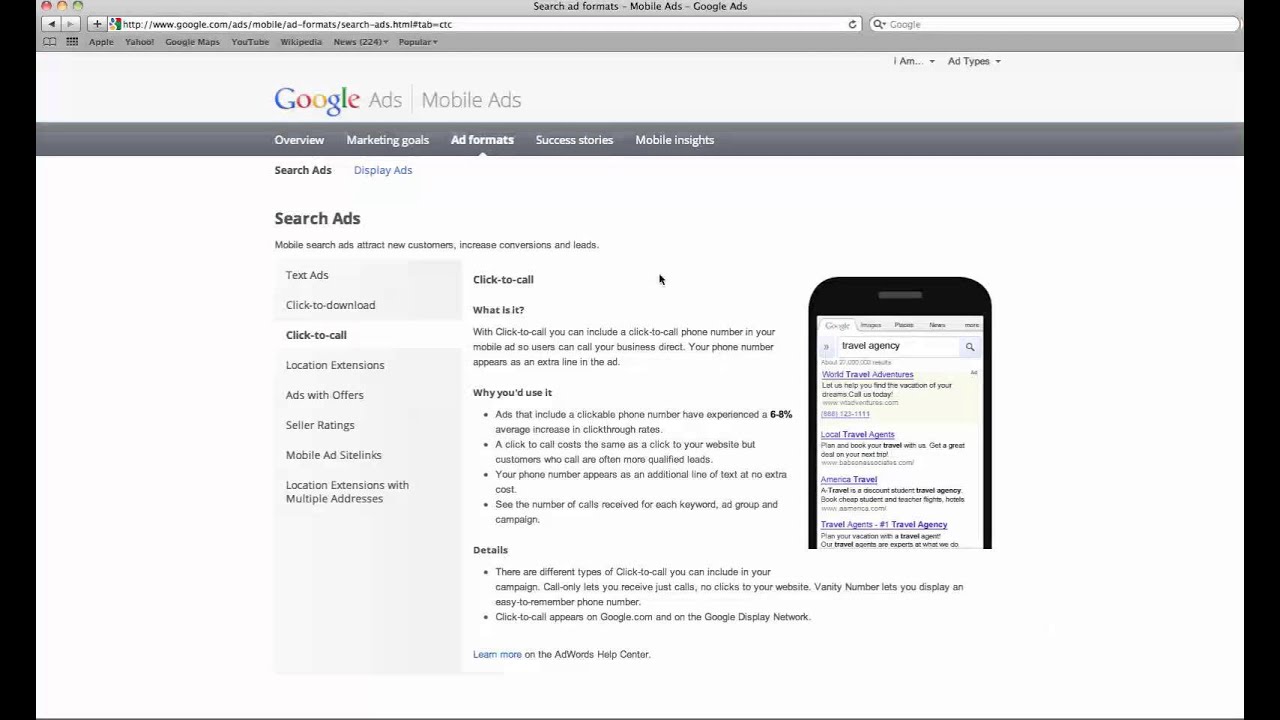
Task: Open the Apple bookmark
Action: pyautogui.click(x=101, y=42)
